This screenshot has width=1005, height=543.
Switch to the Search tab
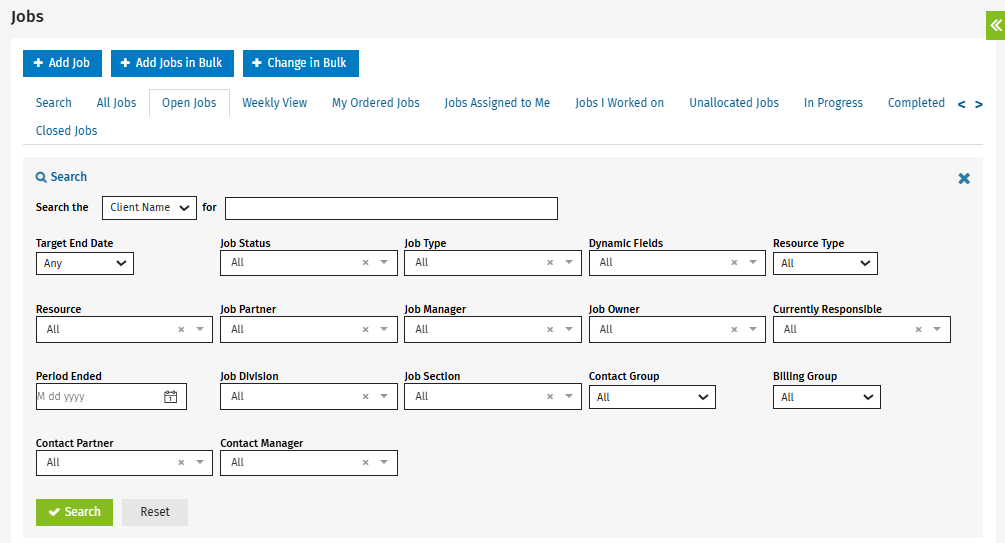(54, 103)
